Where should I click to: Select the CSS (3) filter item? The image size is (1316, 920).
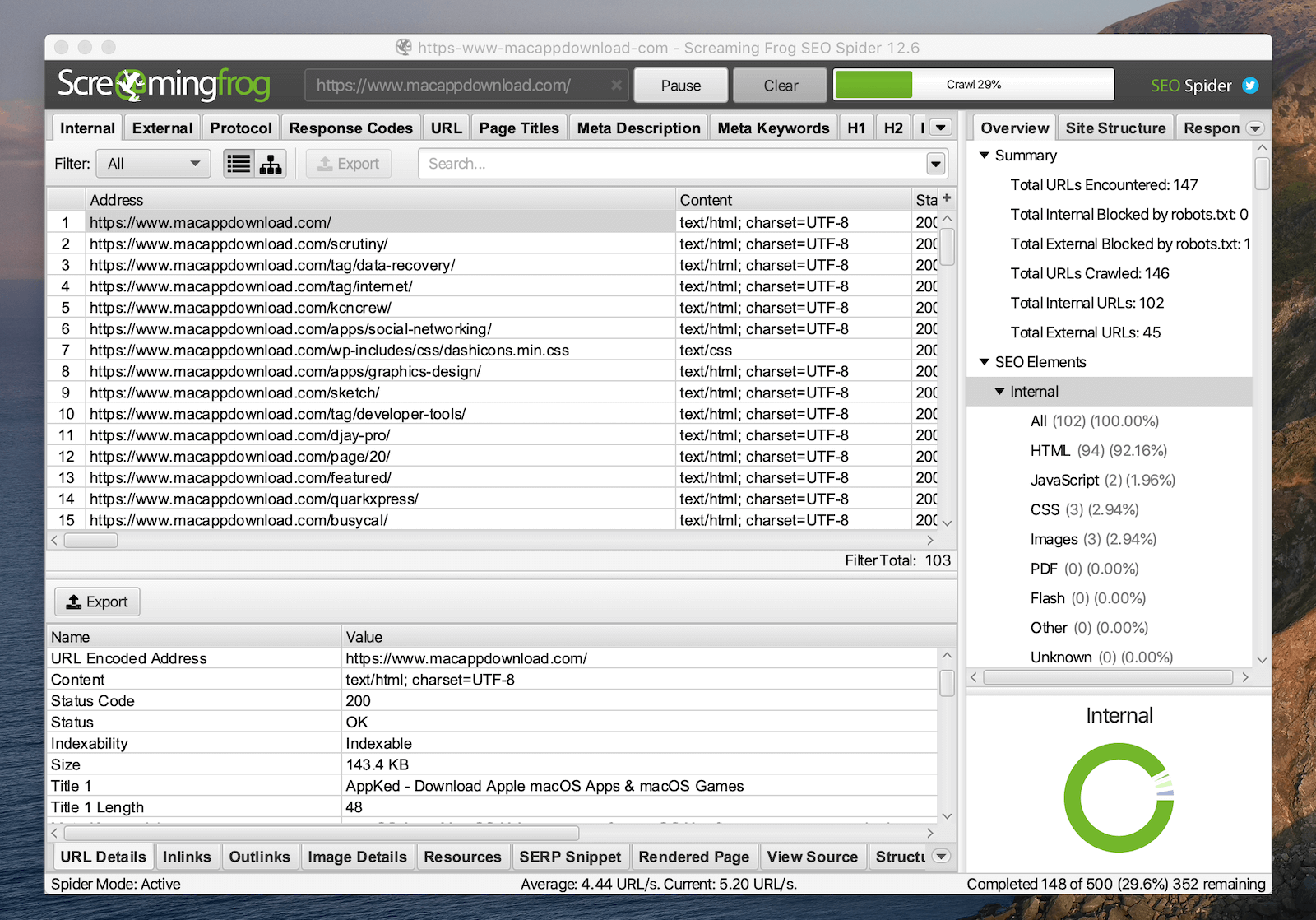1084,509
